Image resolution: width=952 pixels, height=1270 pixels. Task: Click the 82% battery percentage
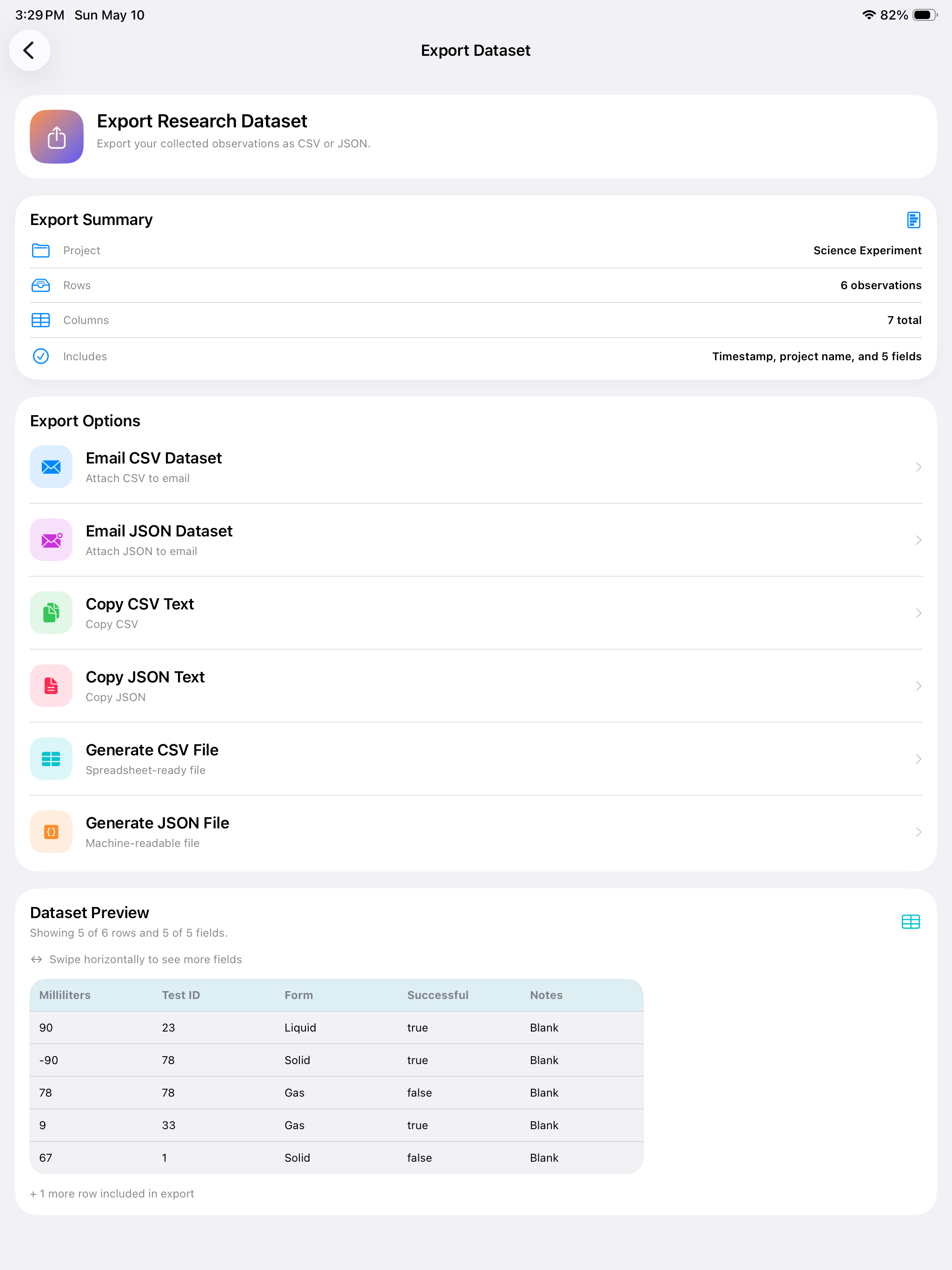[x=894, y=15]
